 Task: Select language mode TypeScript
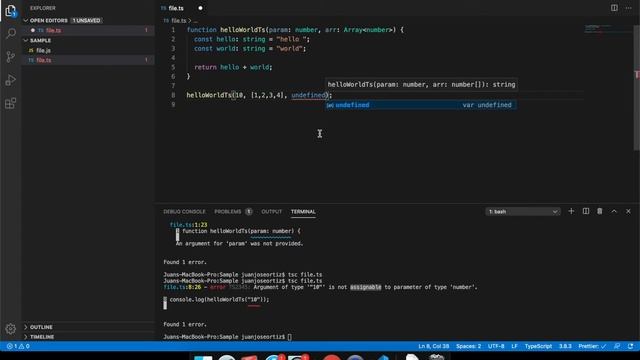pos(538,346)
